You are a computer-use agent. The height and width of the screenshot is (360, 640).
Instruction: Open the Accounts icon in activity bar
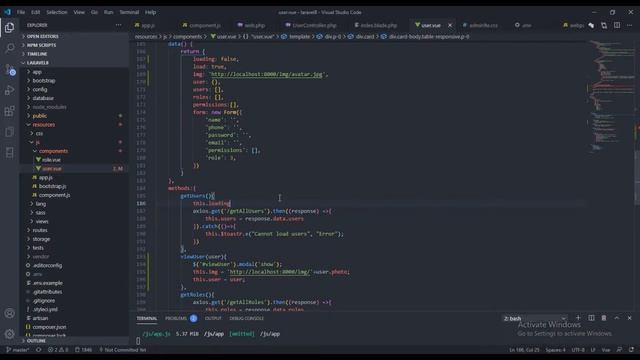9,313
